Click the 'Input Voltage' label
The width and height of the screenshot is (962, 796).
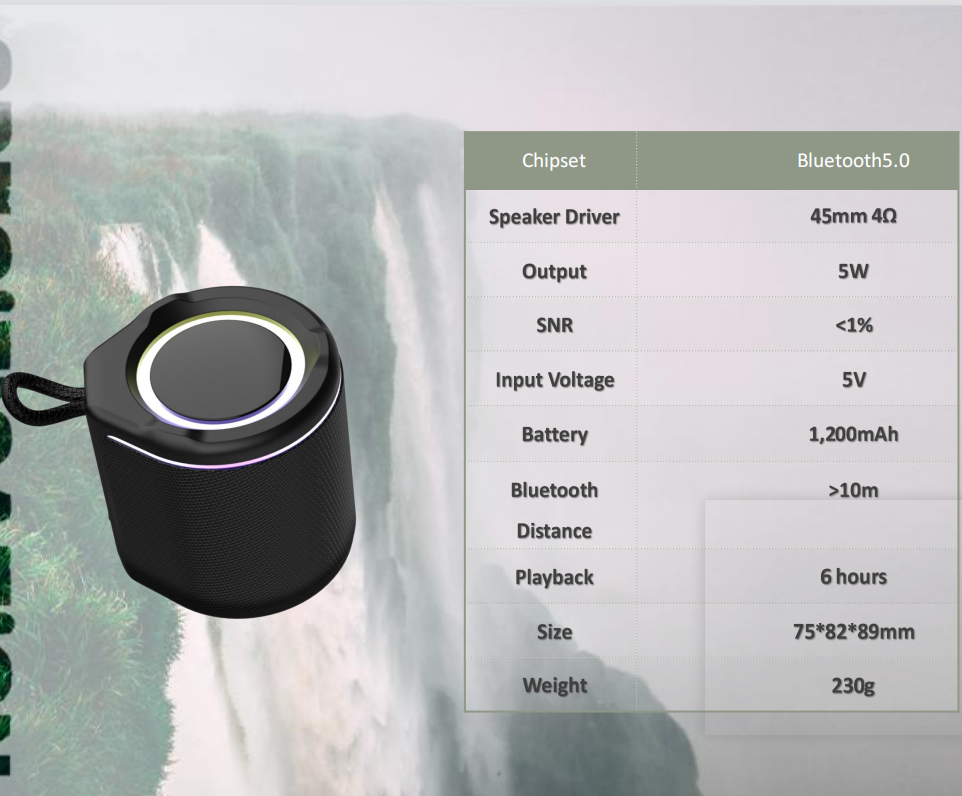[x=553, y=379]
